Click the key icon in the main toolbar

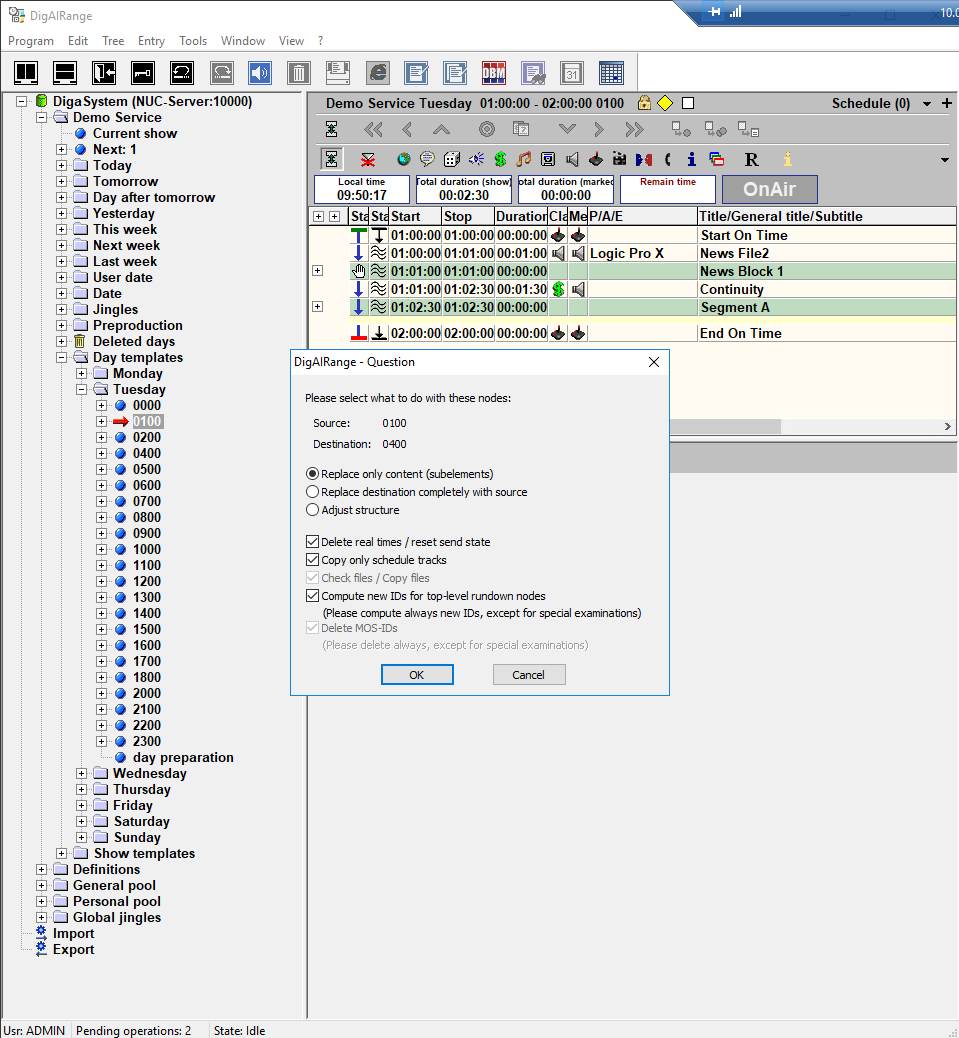143,73
